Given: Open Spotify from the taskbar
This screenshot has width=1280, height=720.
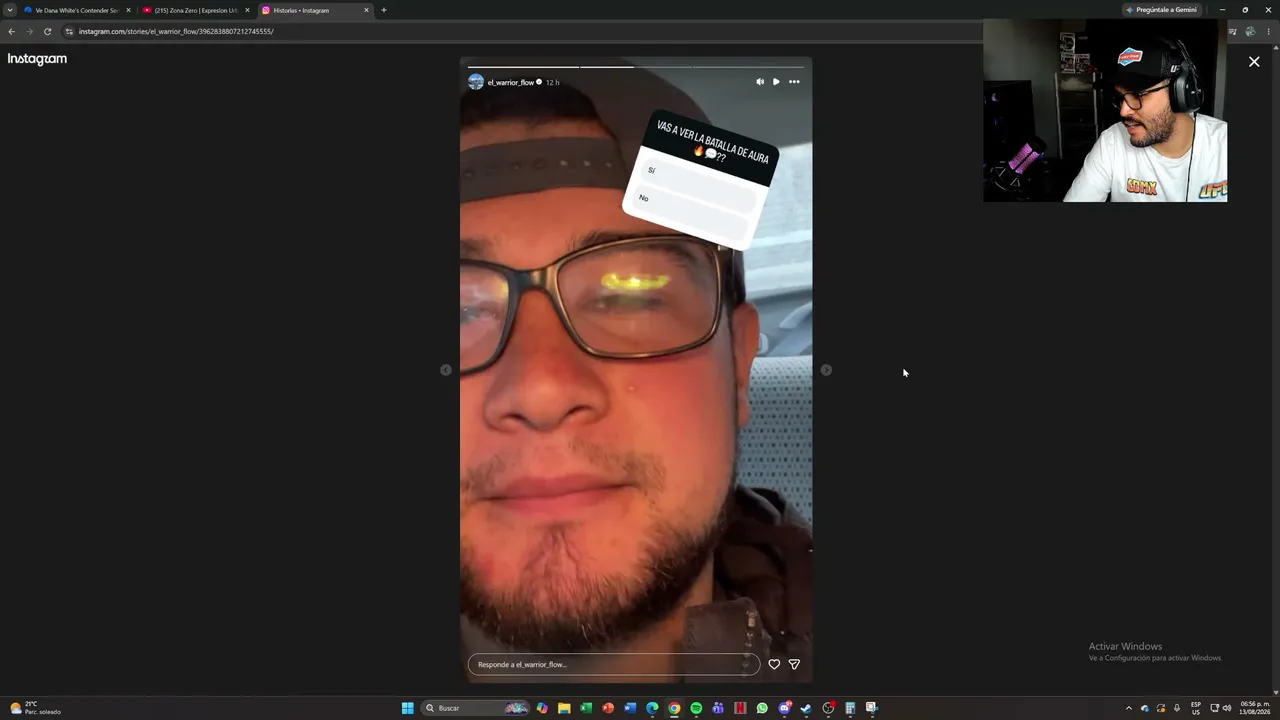Looking at the screenshot, I should click(696, 708).
